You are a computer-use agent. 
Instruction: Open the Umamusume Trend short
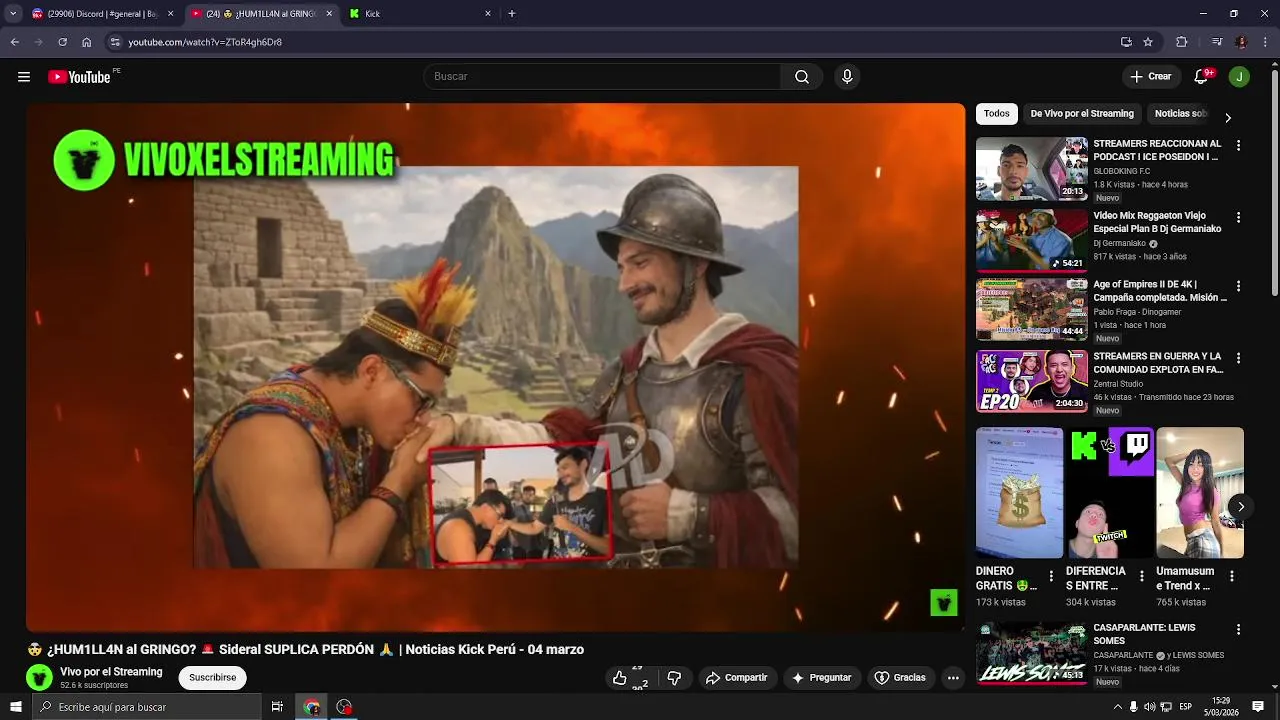[1200, 493]
